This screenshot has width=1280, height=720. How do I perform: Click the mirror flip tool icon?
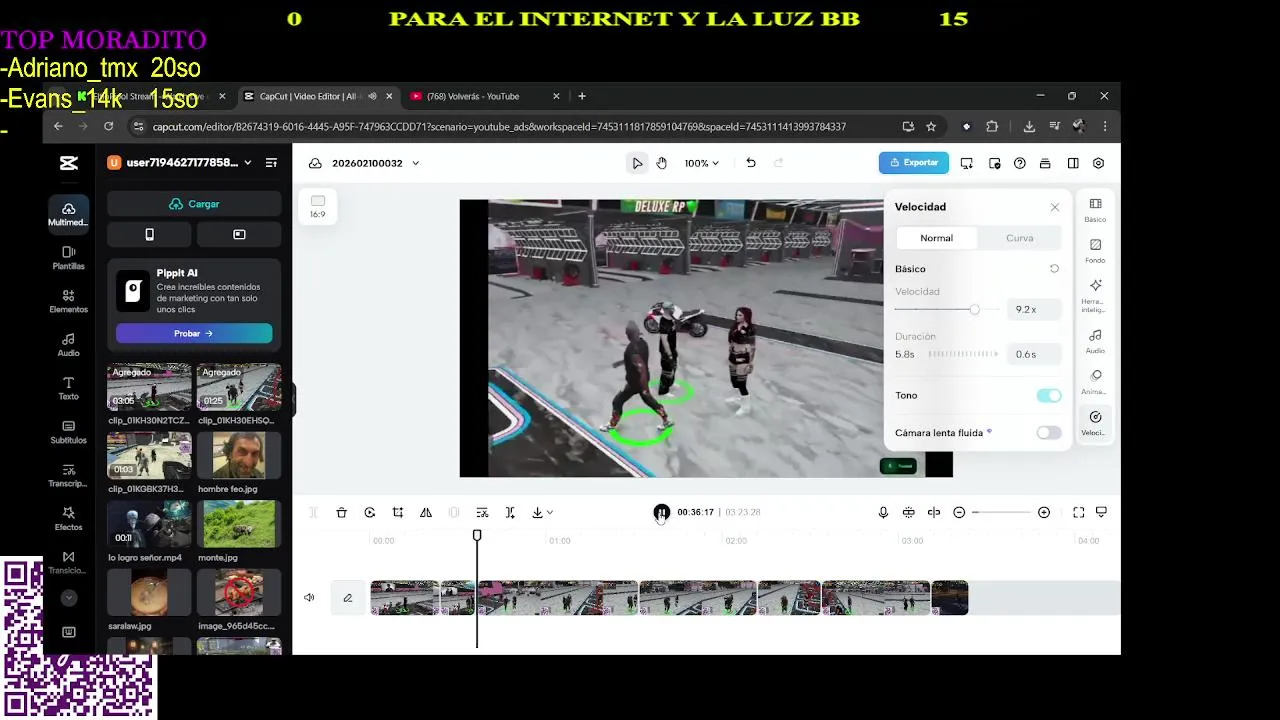(x=426, y=512)
